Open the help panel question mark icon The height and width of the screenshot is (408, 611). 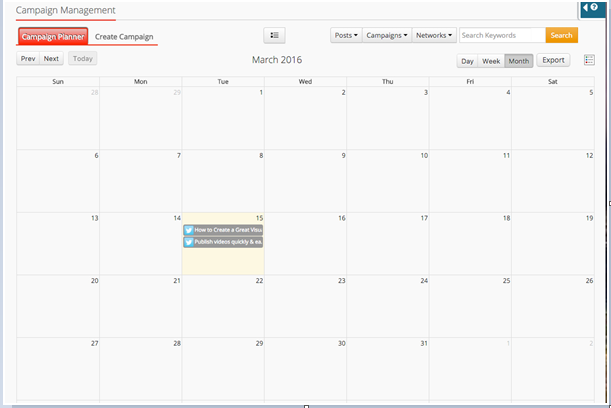[594, 8]
